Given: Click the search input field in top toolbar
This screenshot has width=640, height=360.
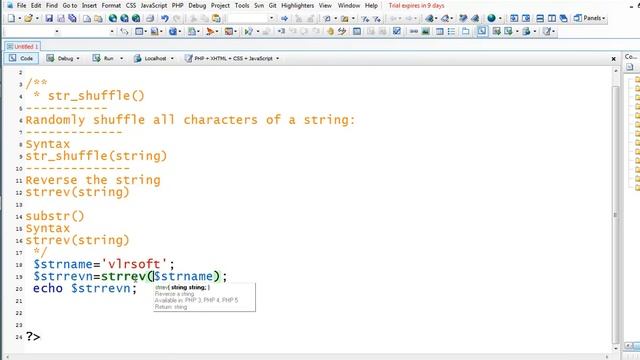Looking at the screenshot, I should pos(247,18).
